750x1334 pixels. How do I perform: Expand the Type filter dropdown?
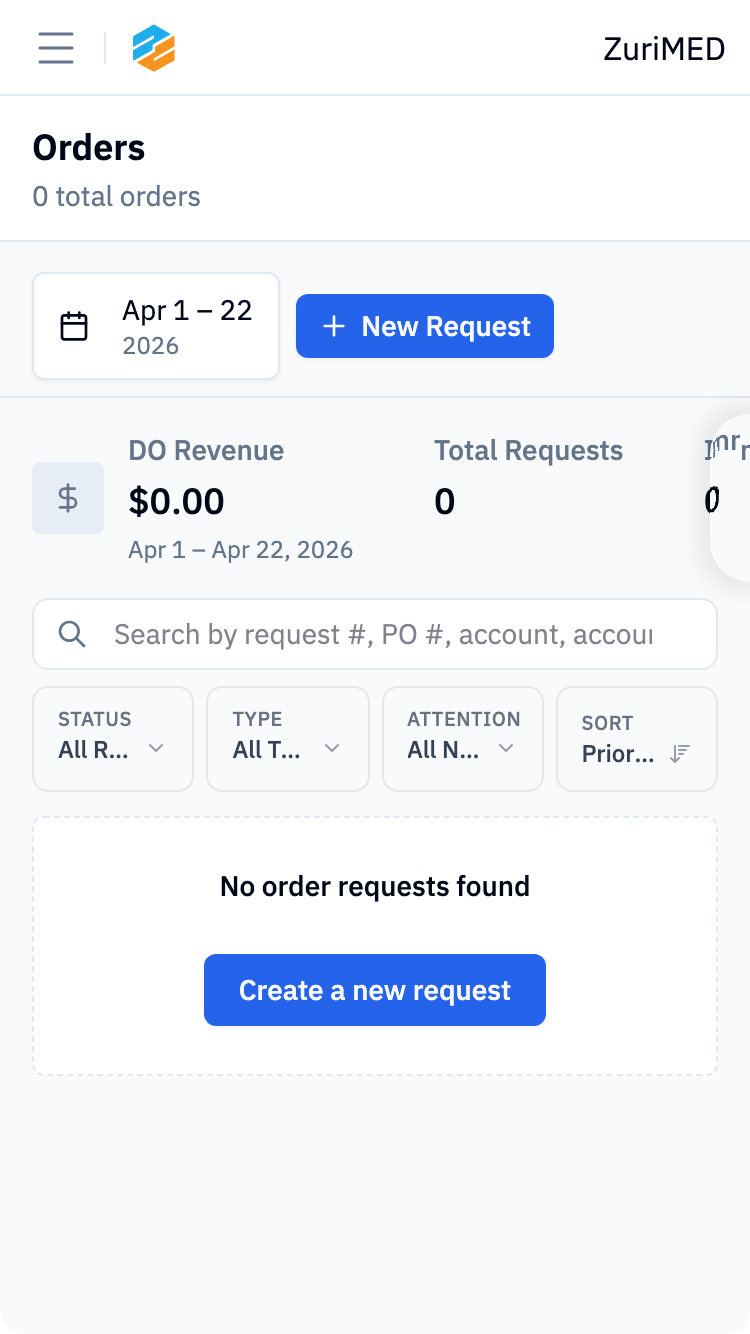(x=288, y=739)
